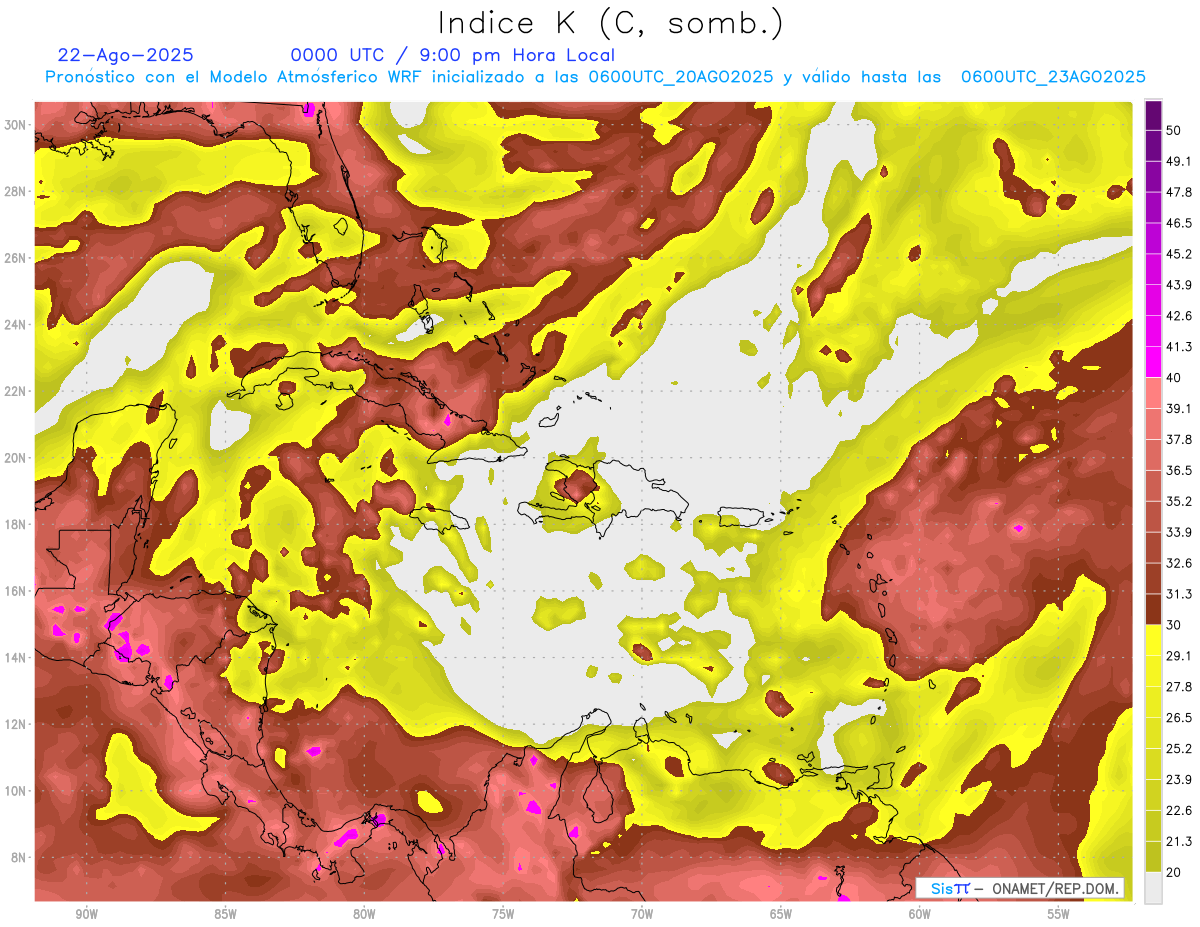Click the 65W longitude label
Screen dimensions: 1200x927
[781, 914]
